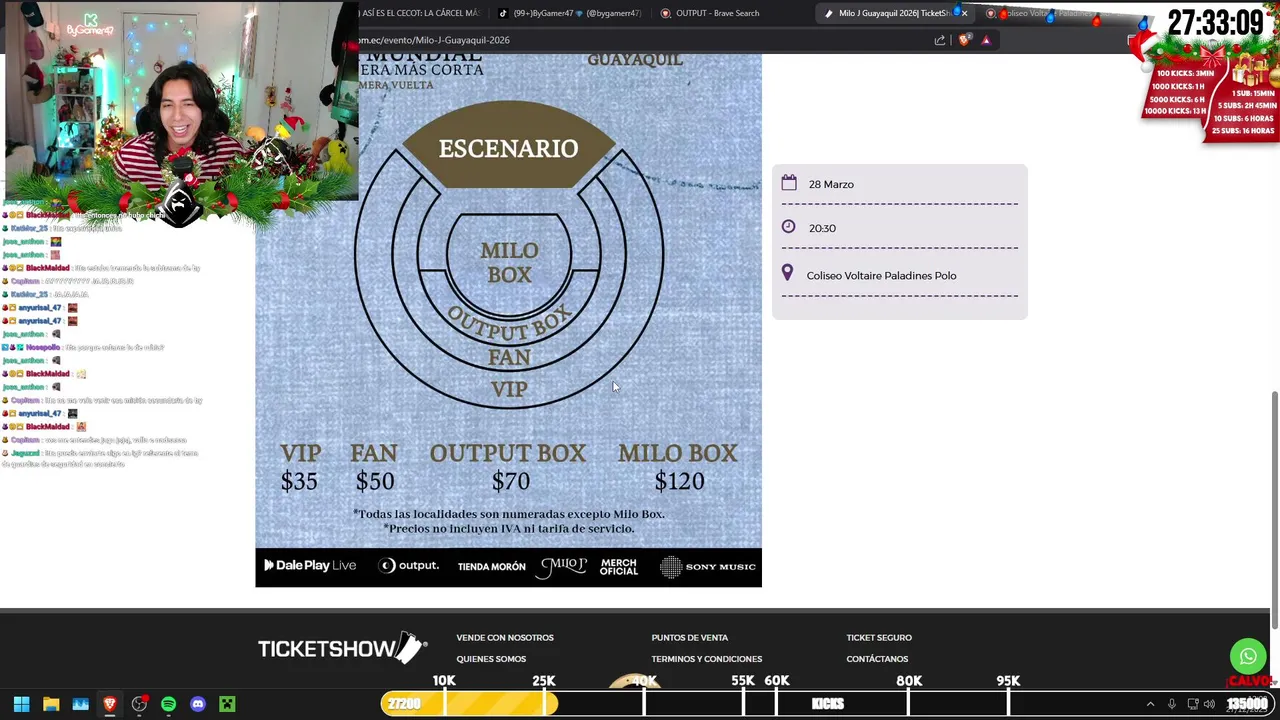Click the TicketShow footer logo
This screenshot has height=720, width=1280.
click(x=343, y=648)
